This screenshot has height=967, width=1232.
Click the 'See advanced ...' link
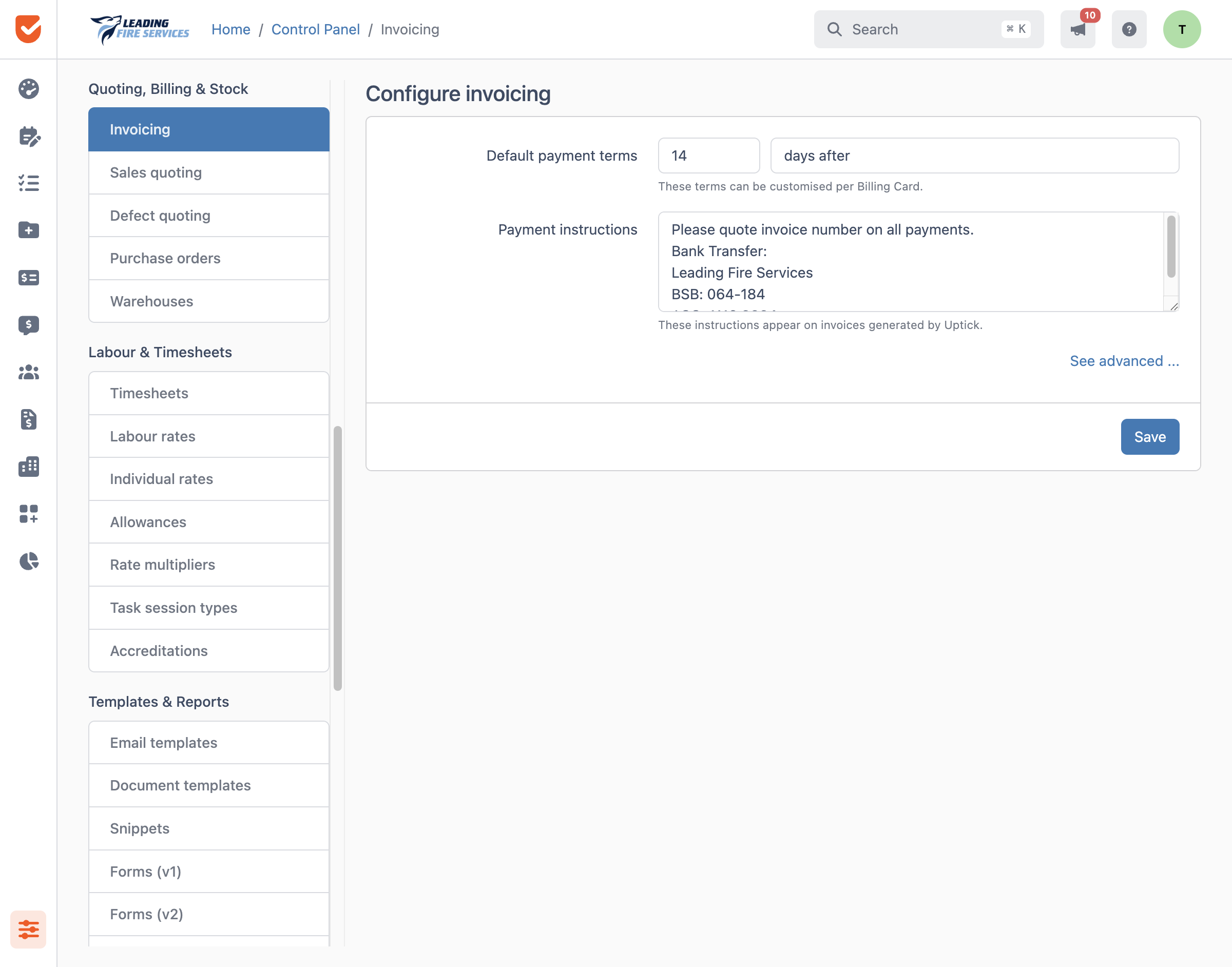click(1124, 361)
